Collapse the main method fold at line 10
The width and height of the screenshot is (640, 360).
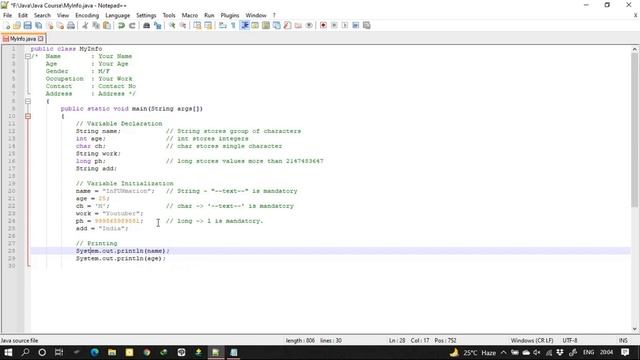28,116
